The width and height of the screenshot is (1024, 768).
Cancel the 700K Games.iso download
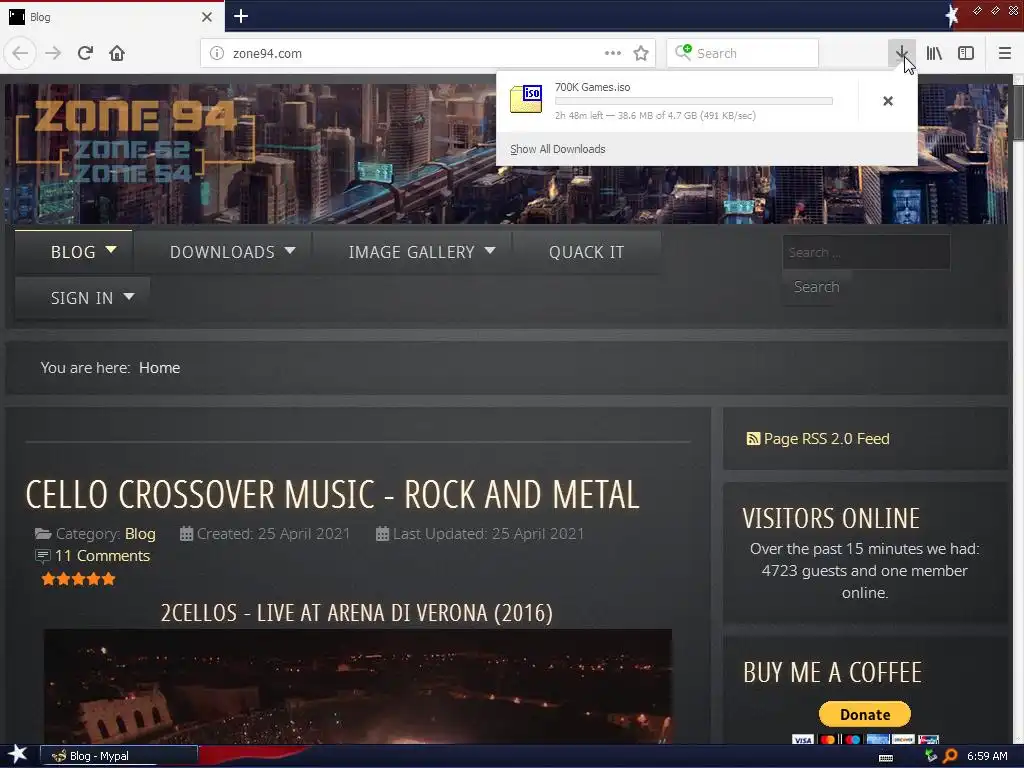[888, 101]
